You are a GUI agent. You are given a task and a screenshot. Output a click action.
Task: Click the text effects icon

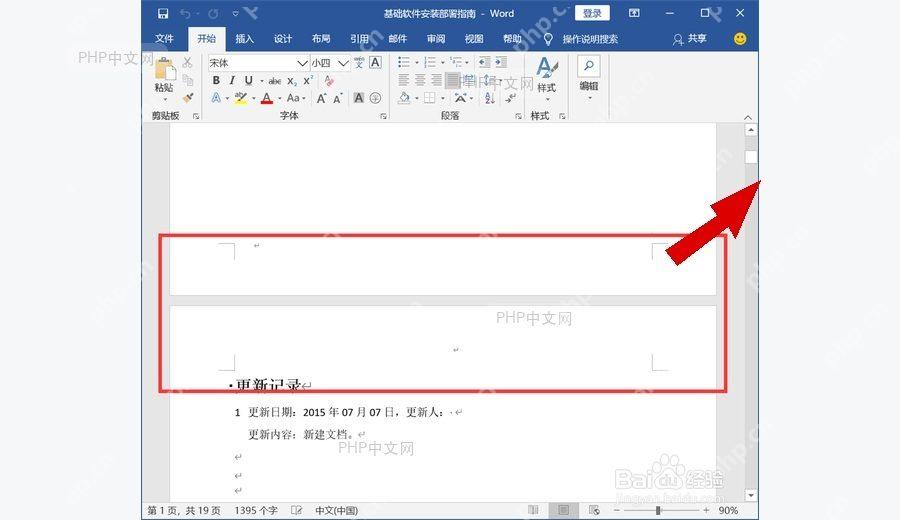point(216,98)
